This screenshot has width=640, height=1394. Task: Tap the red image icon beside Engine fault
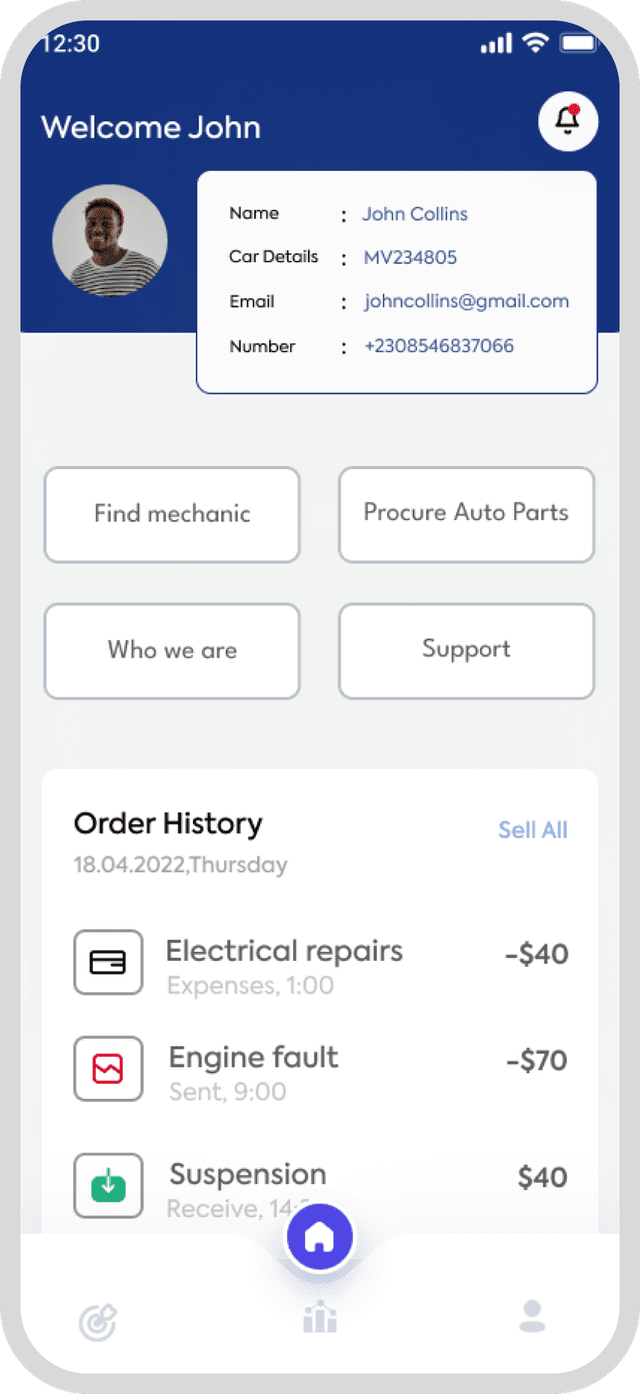108,1069
